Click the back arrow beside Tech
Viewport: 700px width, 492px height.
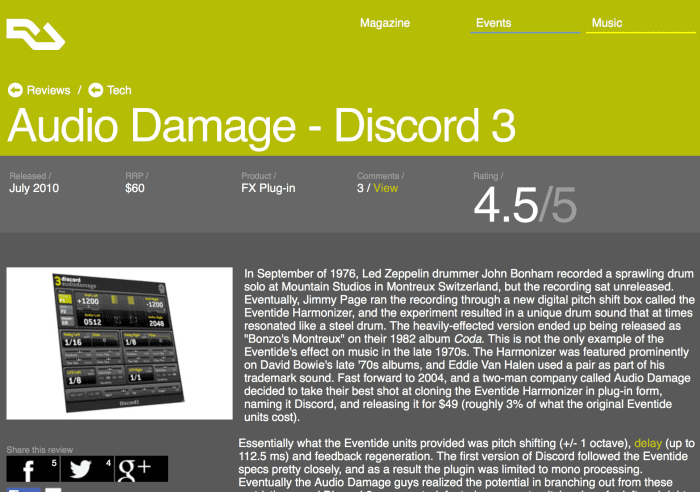pos(96,90)
